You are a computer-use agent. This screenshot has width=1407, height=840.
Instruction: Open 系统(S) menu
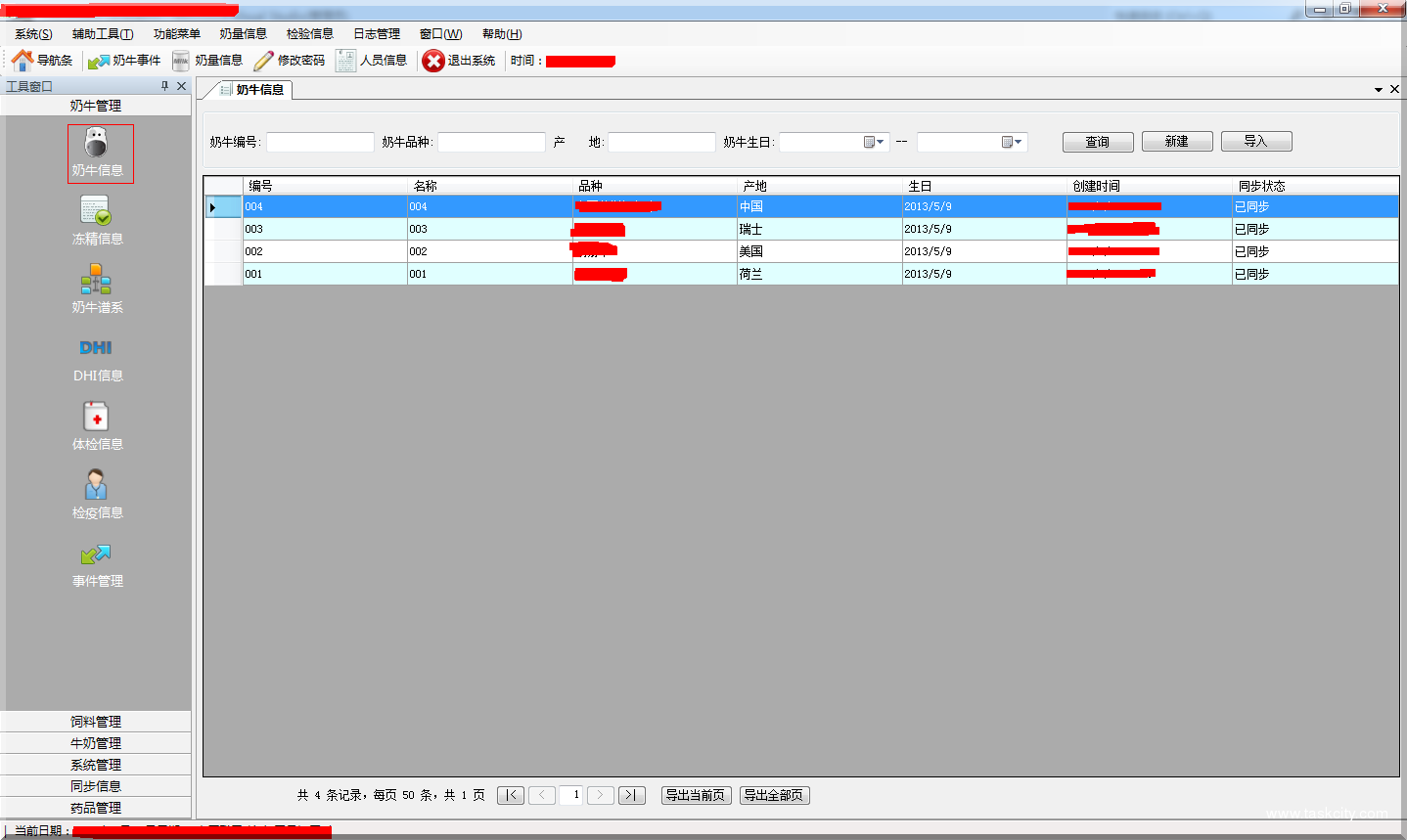(x=33, y=34)
